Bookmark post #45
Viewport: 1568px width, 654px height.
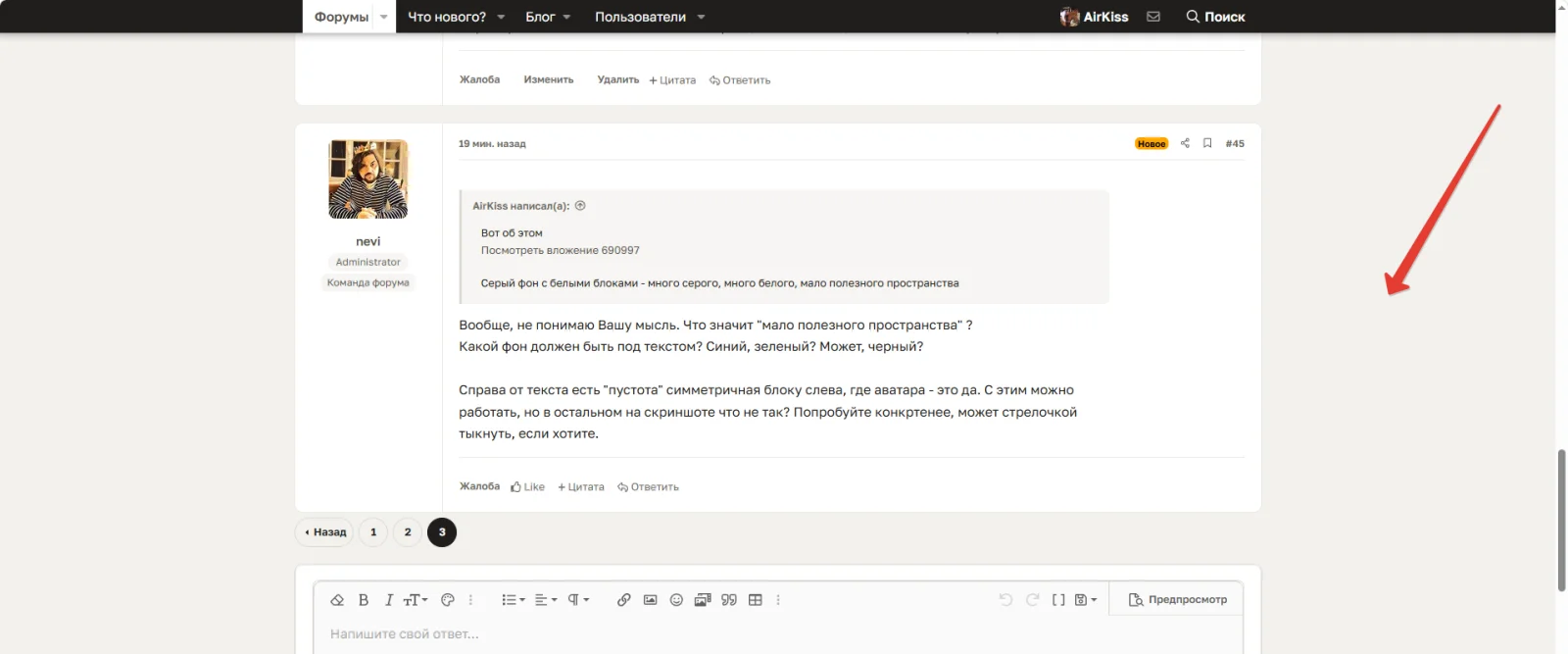tap(1207, 143)
